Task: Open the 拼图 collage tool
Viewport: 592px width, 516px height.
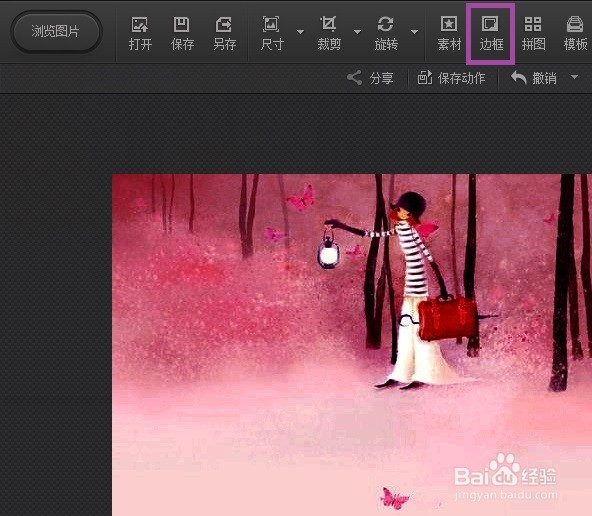Action: 533,34
